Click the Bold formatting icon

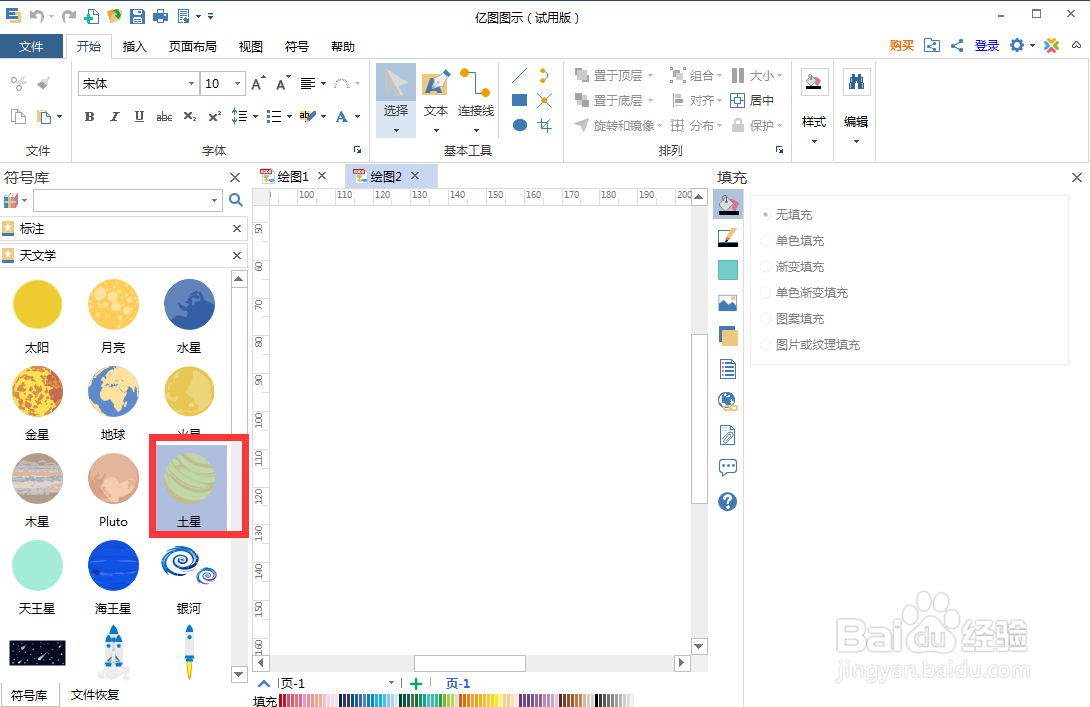pyautogui.click(x=89, y=117)
